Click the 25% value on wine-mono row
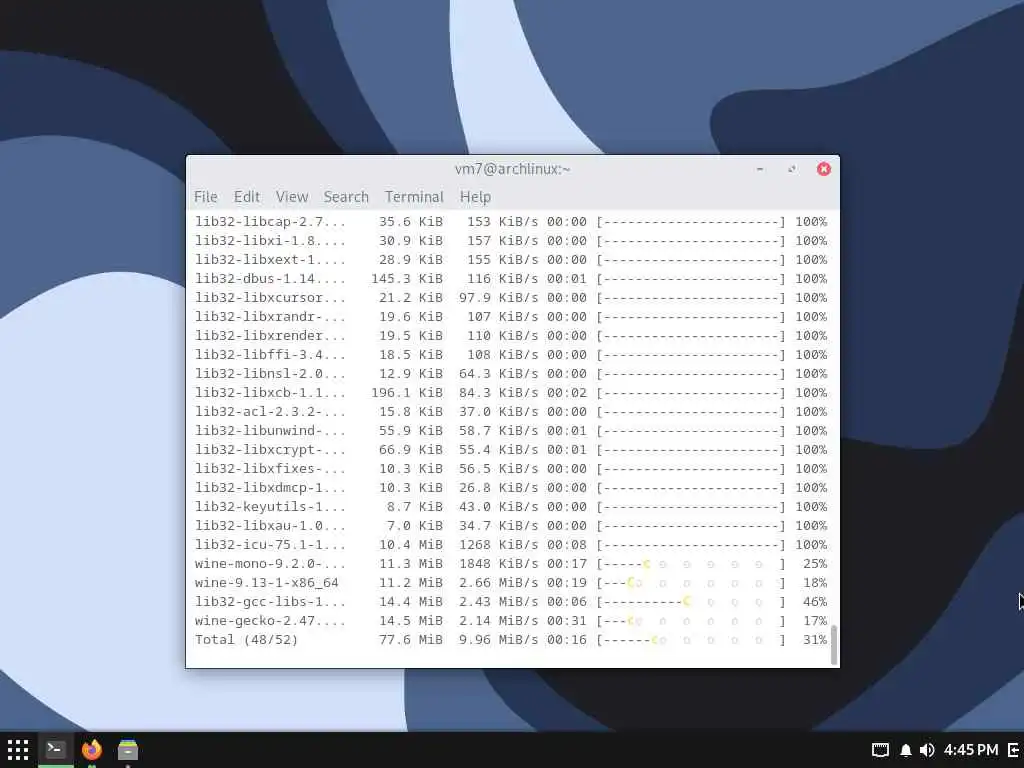This screenshot has width=1024, height=768. [815, 564]
